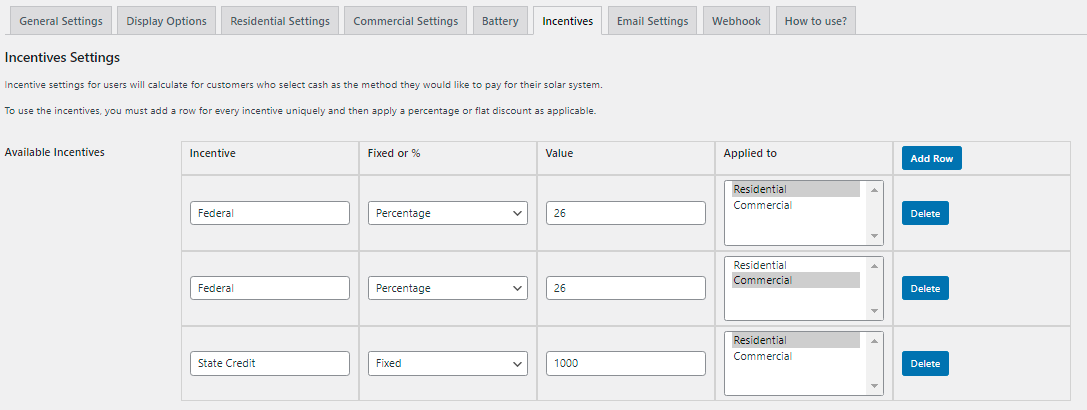
Task: Click the Add Row button
Action: click(x=931, y=159)
